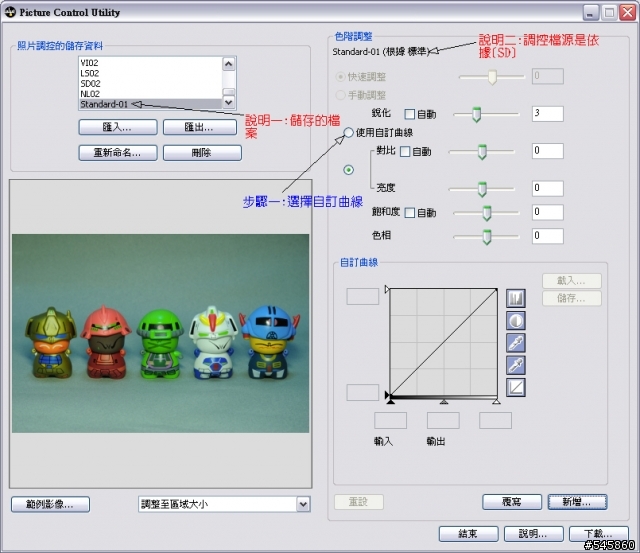The width and height of the screenshot is (640, 553).
Task: Click the black point input box under curve
Action: (391, 420)
